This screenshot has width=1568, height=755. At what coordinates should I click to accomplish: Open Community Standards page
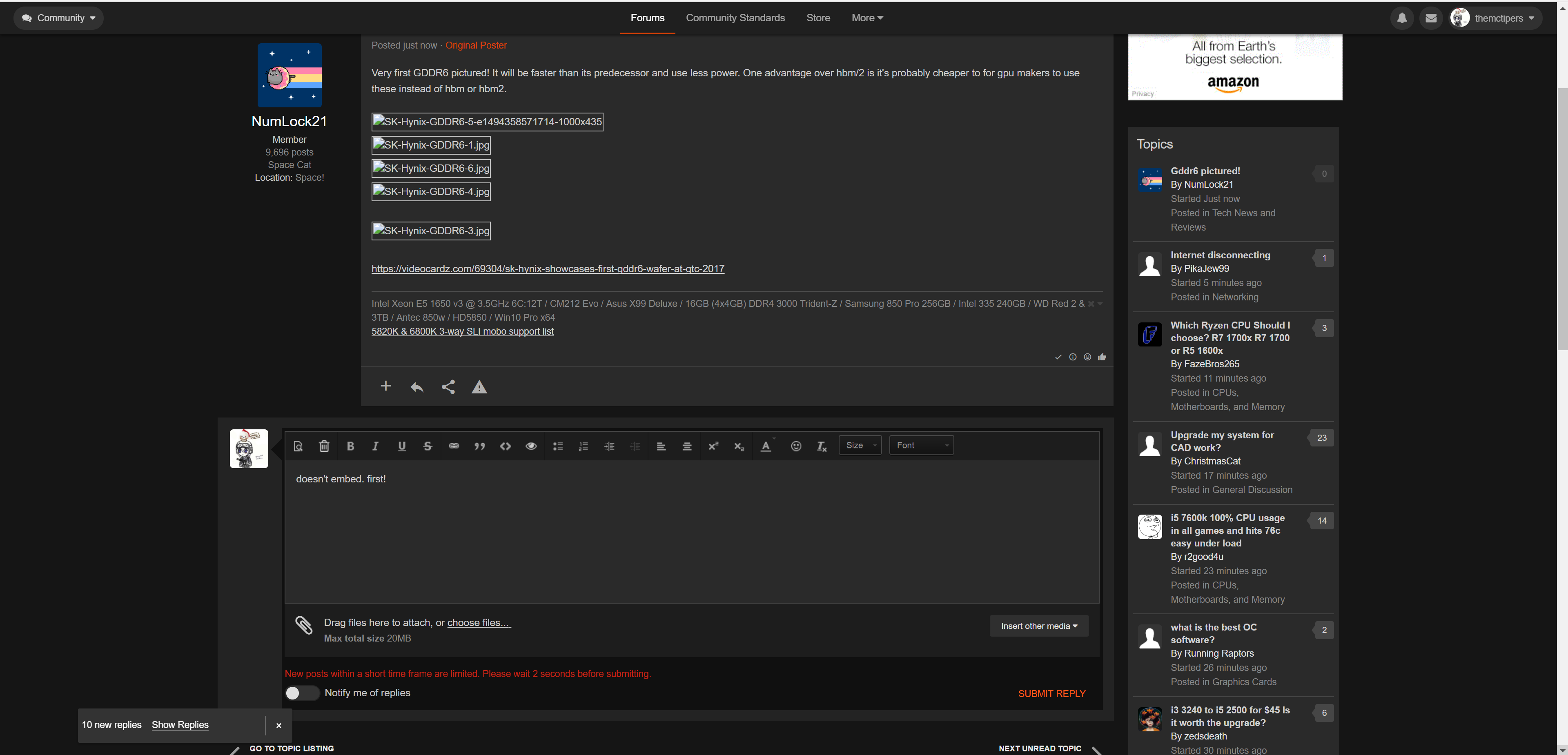tap(735, 18)
